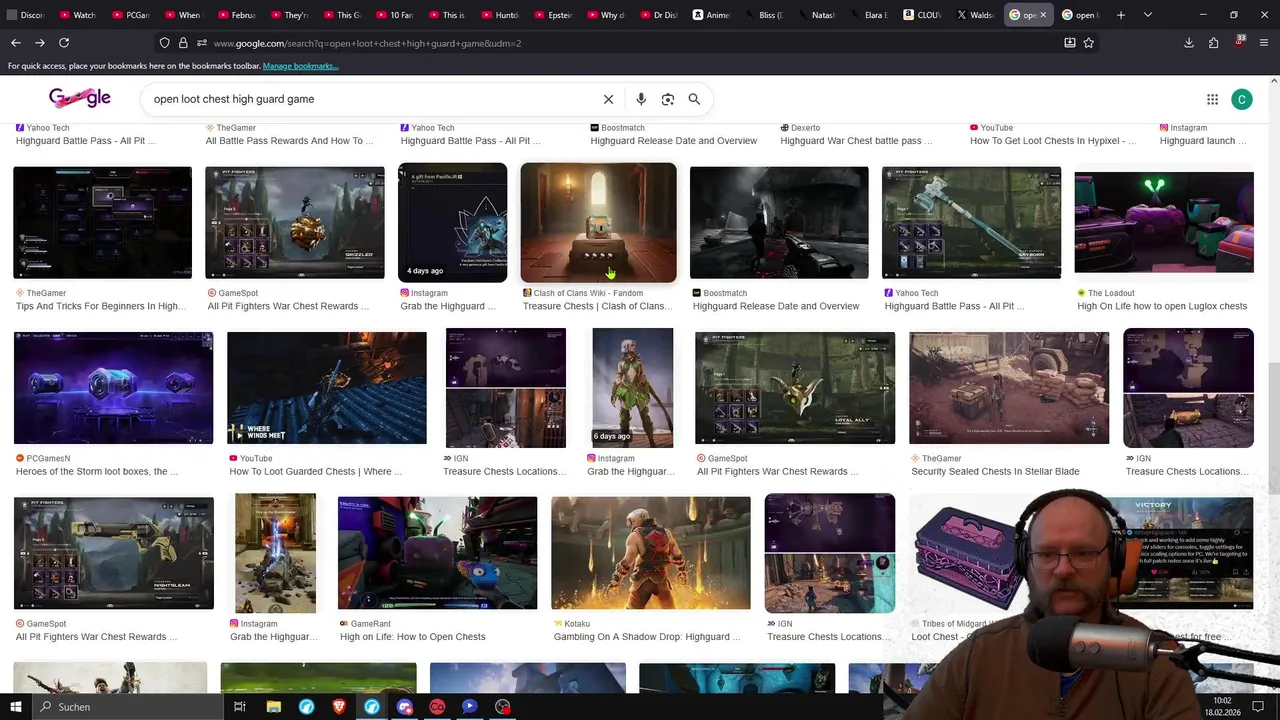This screenshot has height=720, width=1280.
Task: Close the active Google search tab
Action: tap(1043, 15)
